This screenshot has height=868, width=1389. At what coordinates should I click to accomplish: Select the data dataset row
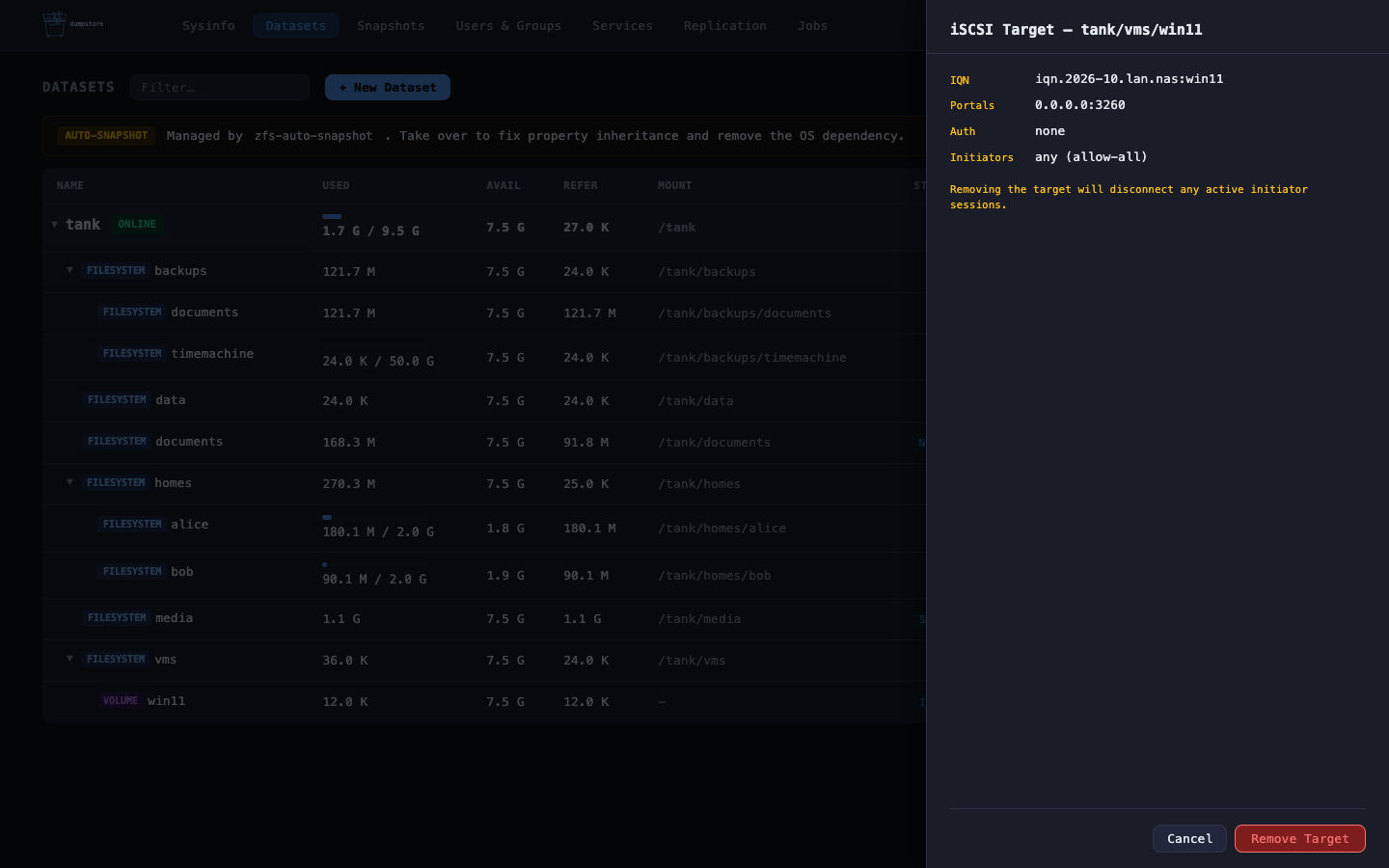484,400
